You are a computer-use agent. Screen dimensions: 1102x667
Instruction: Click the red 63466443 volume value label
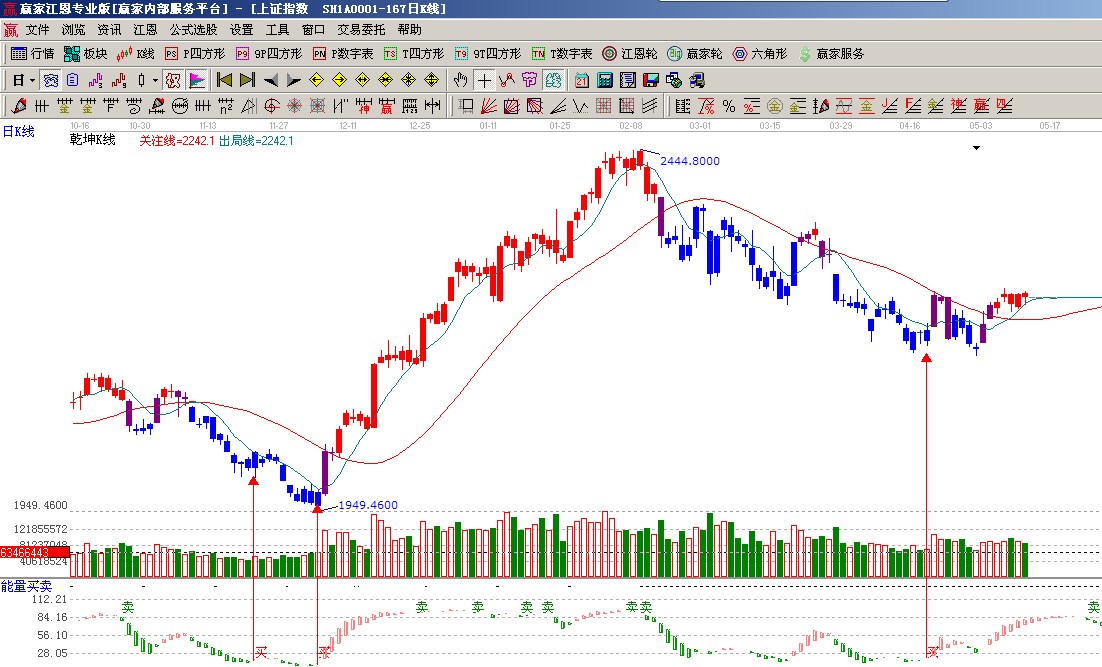tap(26, 552)
